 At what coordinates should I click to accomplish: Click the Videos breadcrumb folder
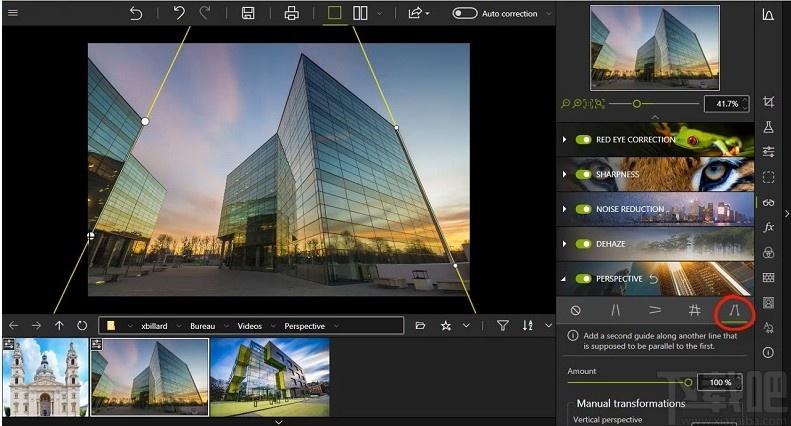250,326
